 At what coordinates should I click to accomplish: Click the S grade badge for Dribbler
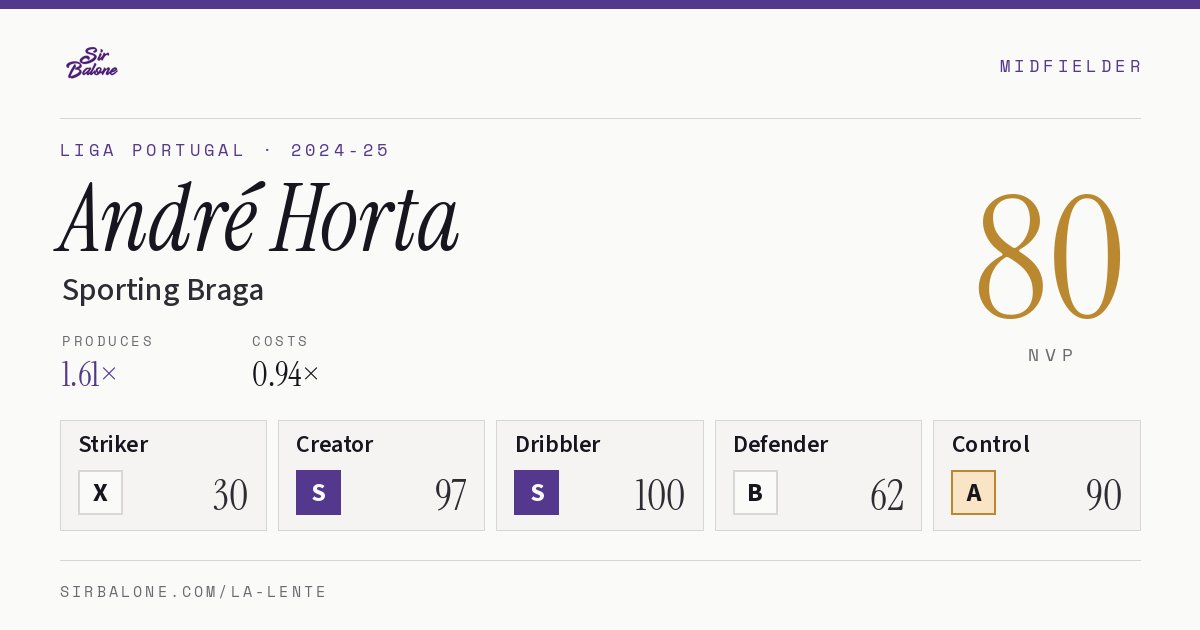536,493
